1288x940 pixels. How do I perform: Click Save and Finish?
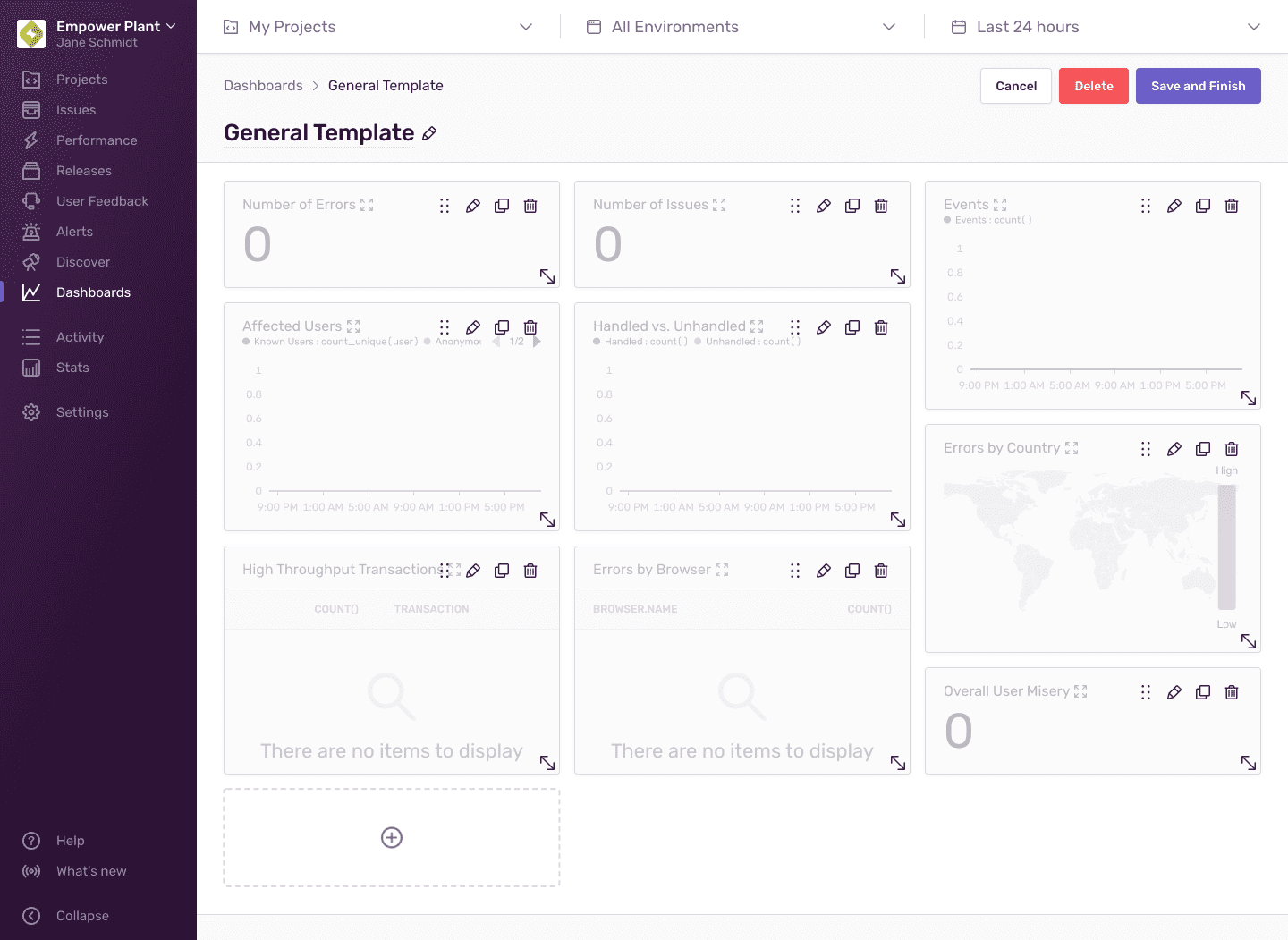coord(1199,86)
